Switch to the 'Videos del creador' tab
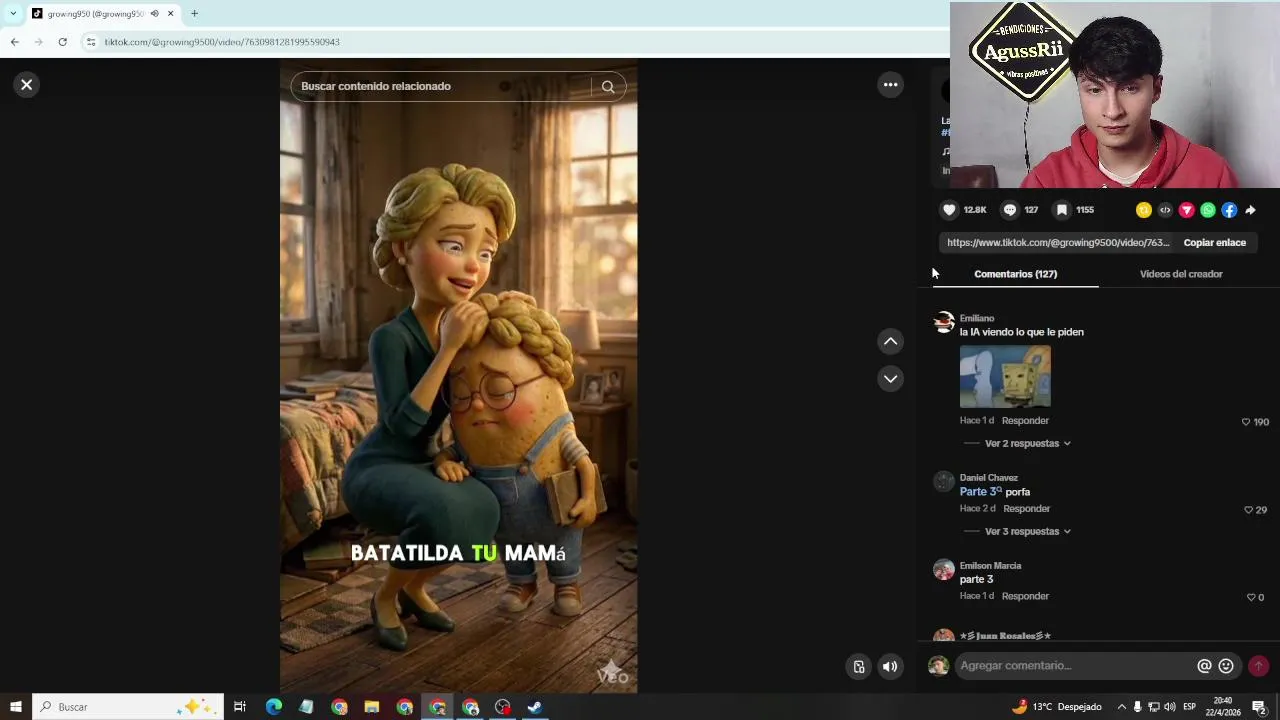 point(1181,274)
